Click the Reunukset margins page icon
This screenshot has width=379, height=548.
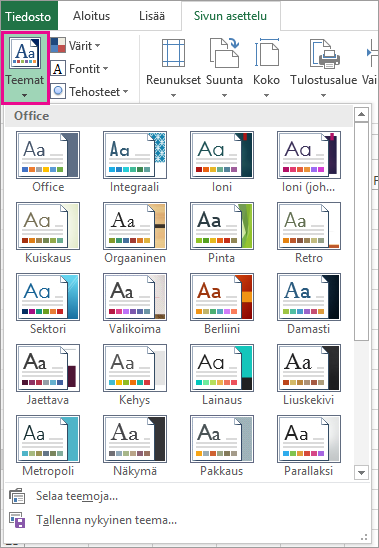pyautogui.click(x=173, y=53)
